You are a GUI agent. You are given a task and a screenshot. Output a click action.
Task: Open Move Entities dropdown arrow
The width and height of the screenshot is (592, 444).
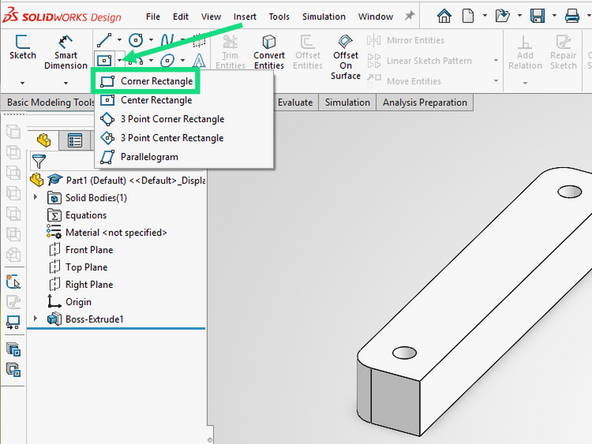tap(496, 81)
